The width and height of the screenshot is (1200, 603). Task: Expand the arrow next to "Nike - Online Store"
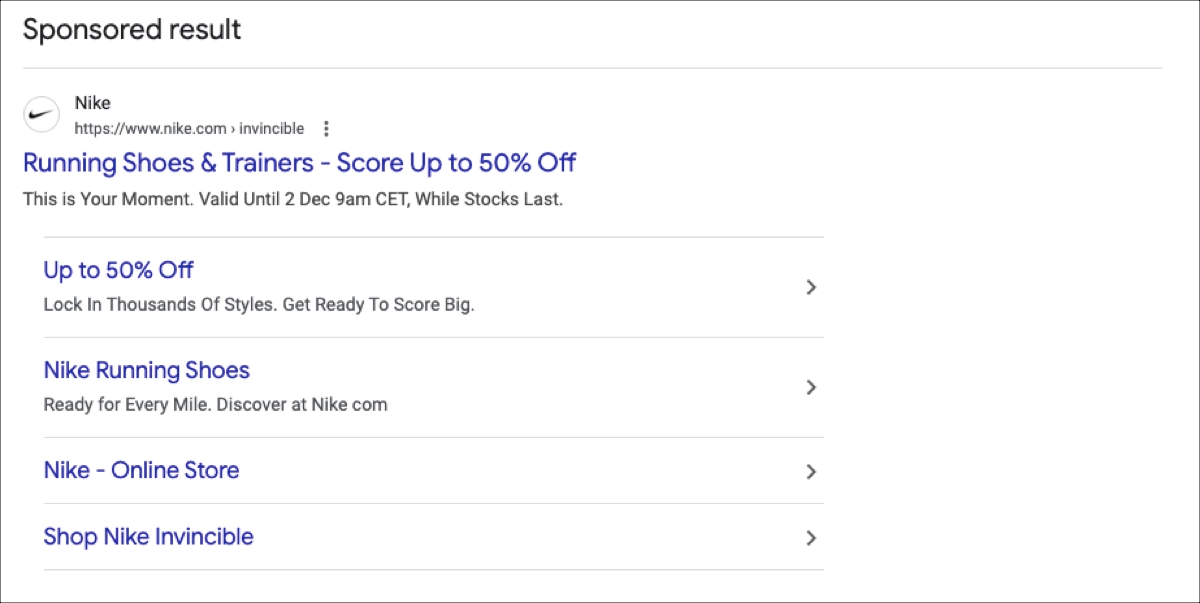pyautogui.click(x=811, y=472)
